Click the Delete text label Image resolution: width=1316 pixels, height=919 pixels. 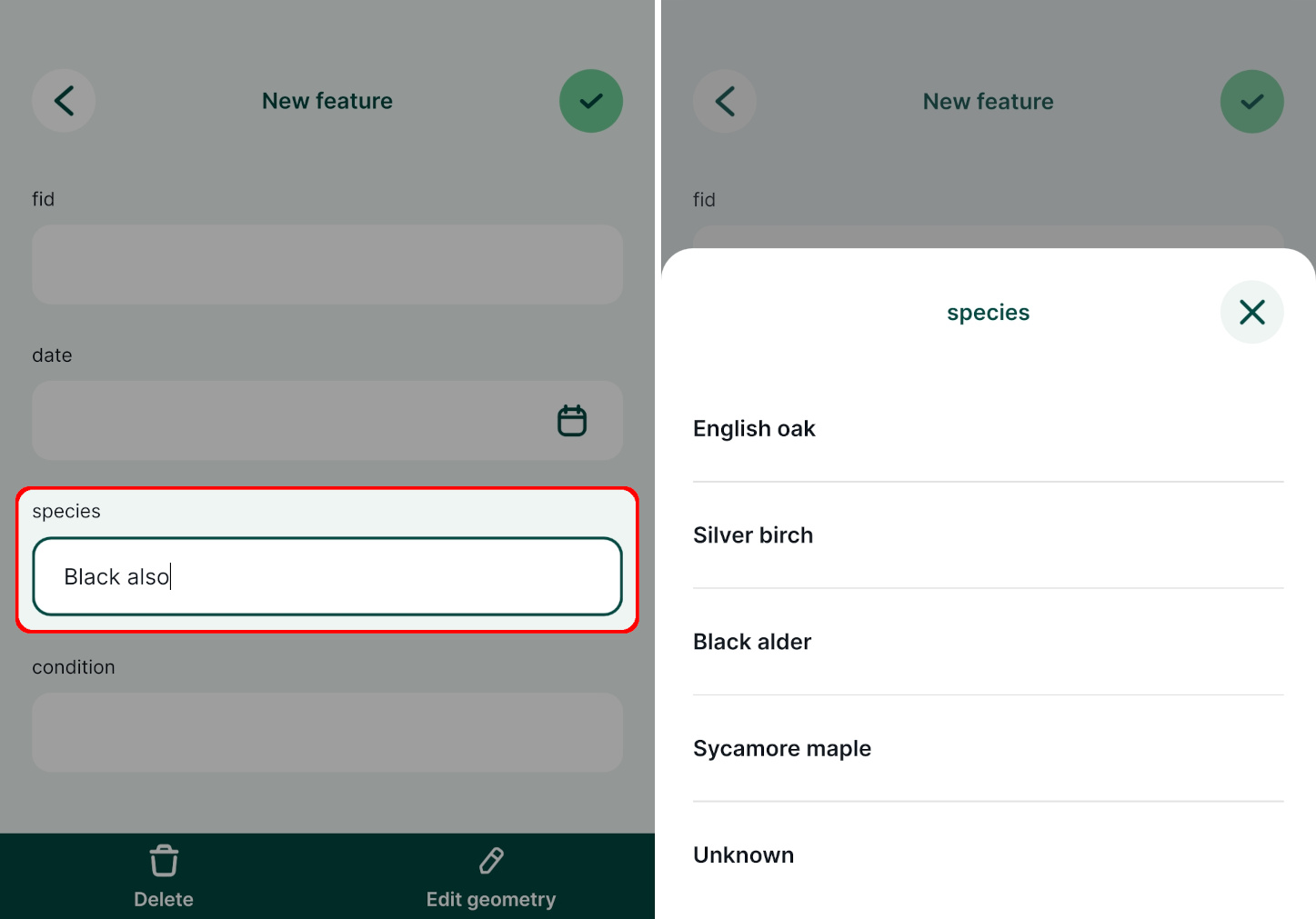164,899
